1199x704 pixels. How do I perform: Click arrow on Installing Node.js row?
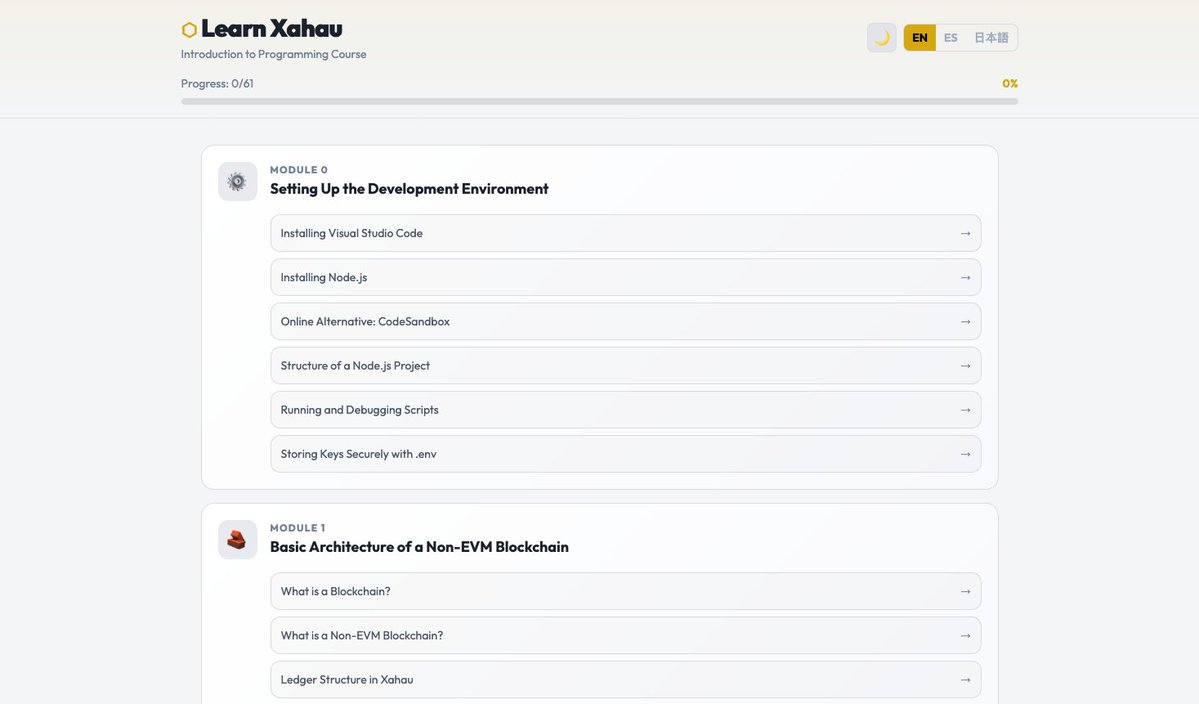[x=965, y=277]
